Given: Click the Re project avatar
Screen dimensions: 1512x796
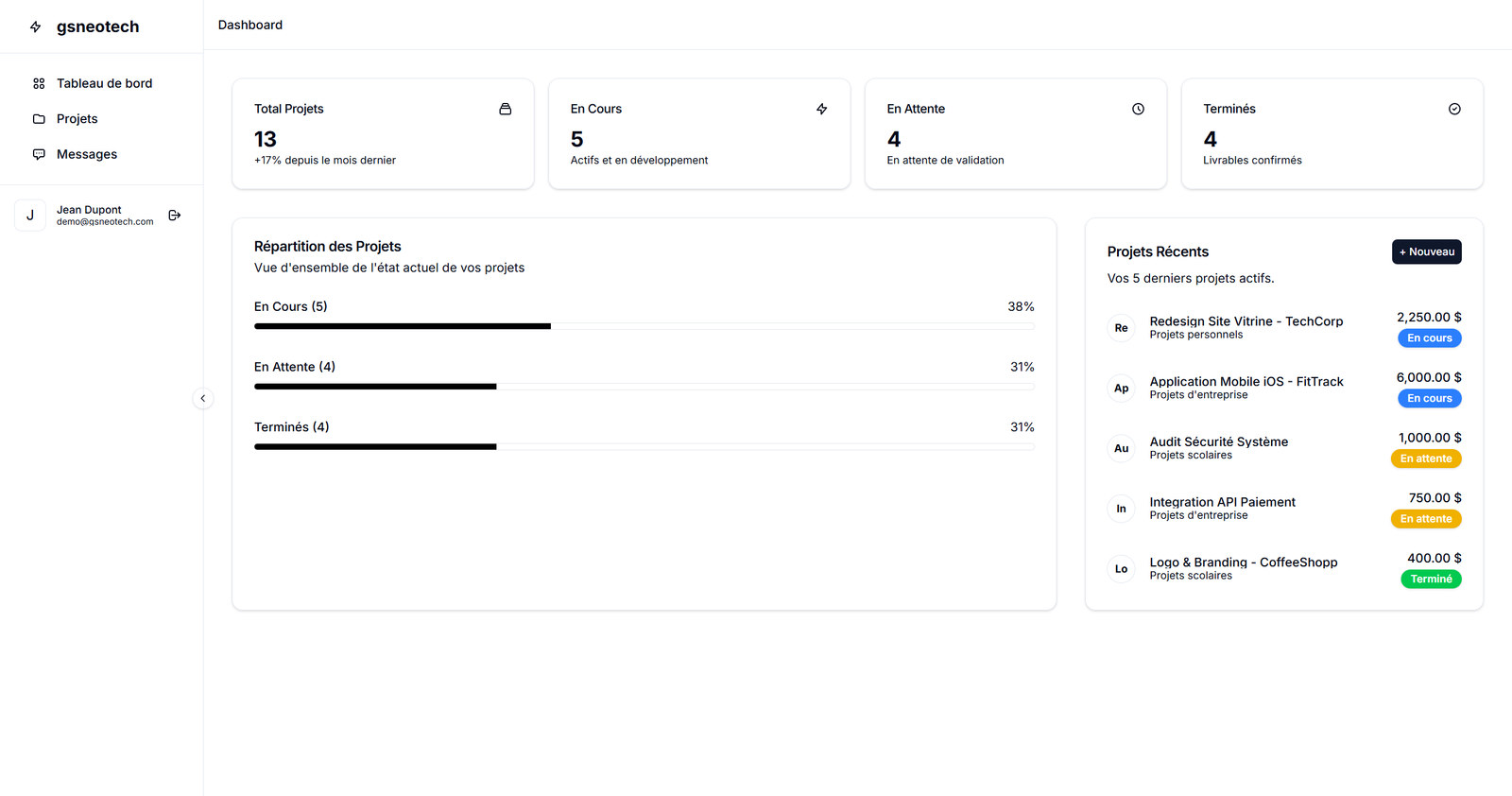Looking at the screenshot, I should (1121, 328).
